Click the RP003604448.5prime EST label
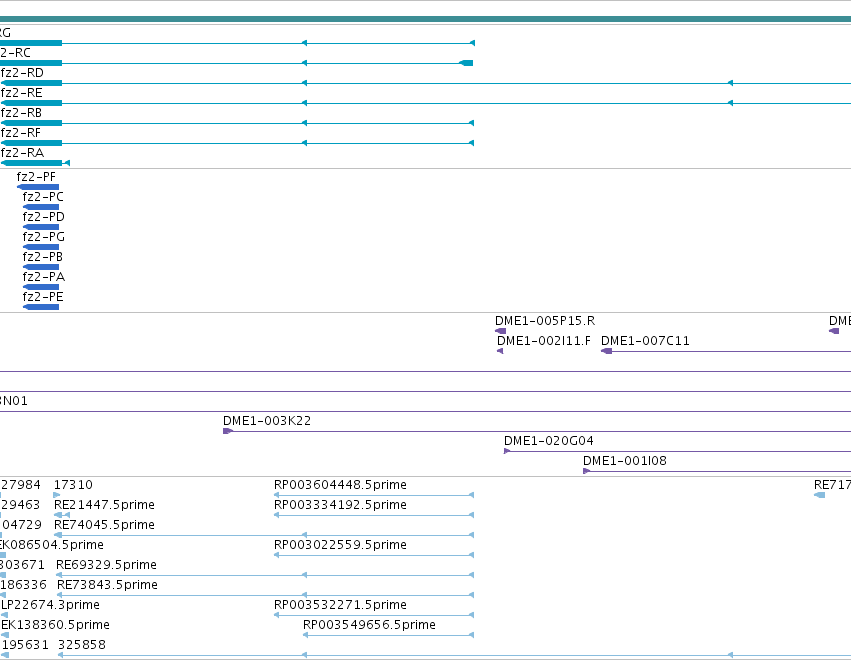The height and width of the screenshot is (660, 851). coord(340,485)
